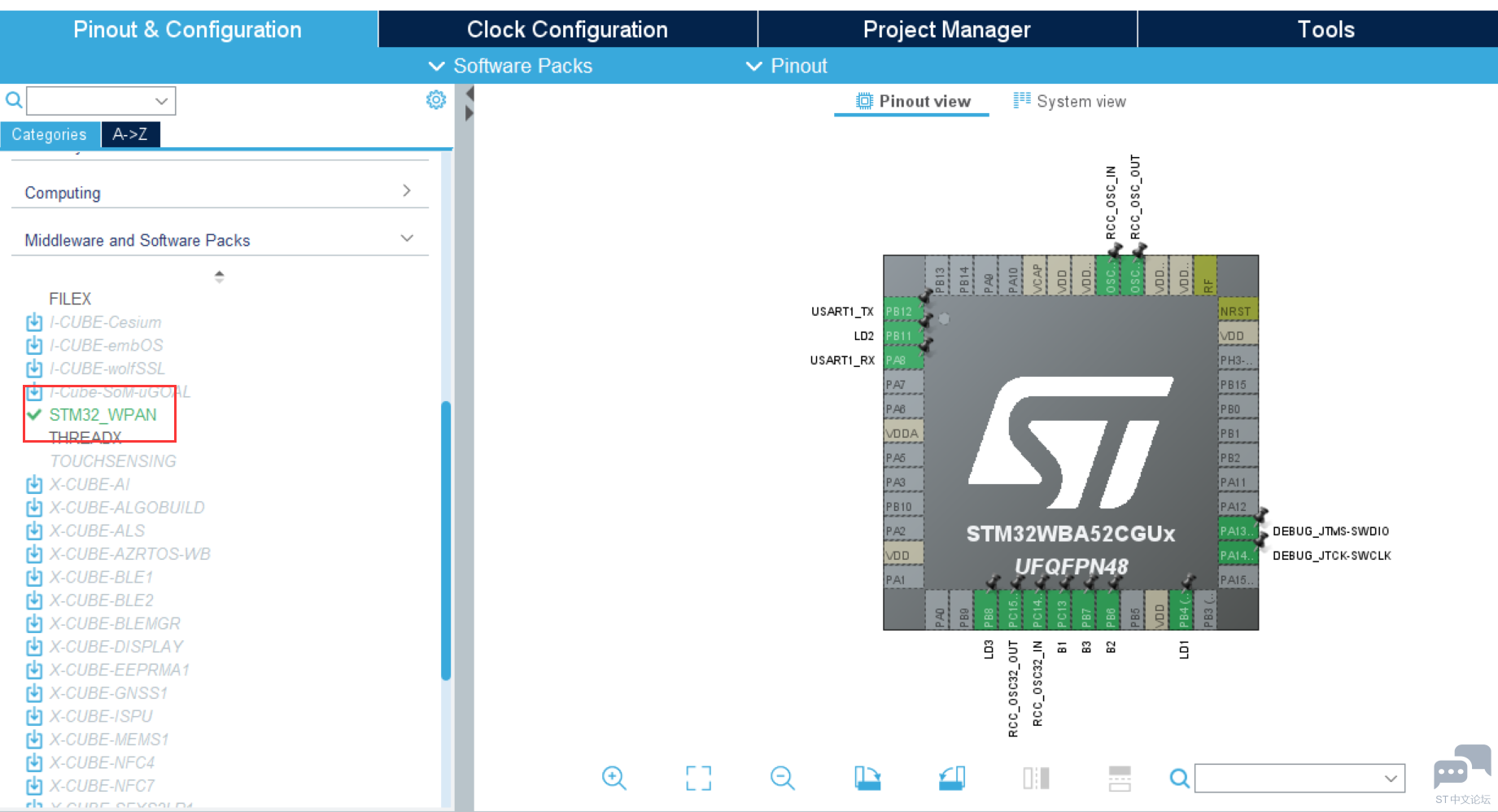1498x812 pixels.
Task: Click the download icon beside I-CUBE-wolfSSL
Action: (34, 369)
